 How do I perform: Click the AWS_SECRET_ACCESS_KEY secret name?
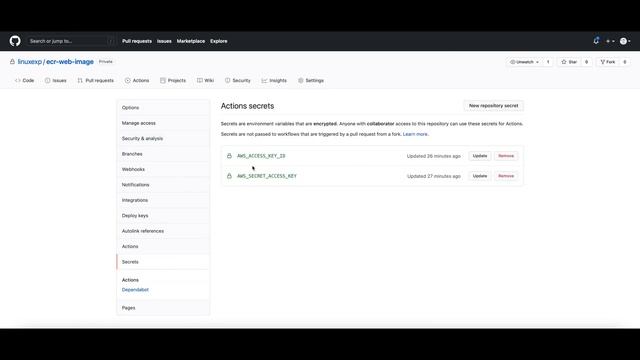267,176
